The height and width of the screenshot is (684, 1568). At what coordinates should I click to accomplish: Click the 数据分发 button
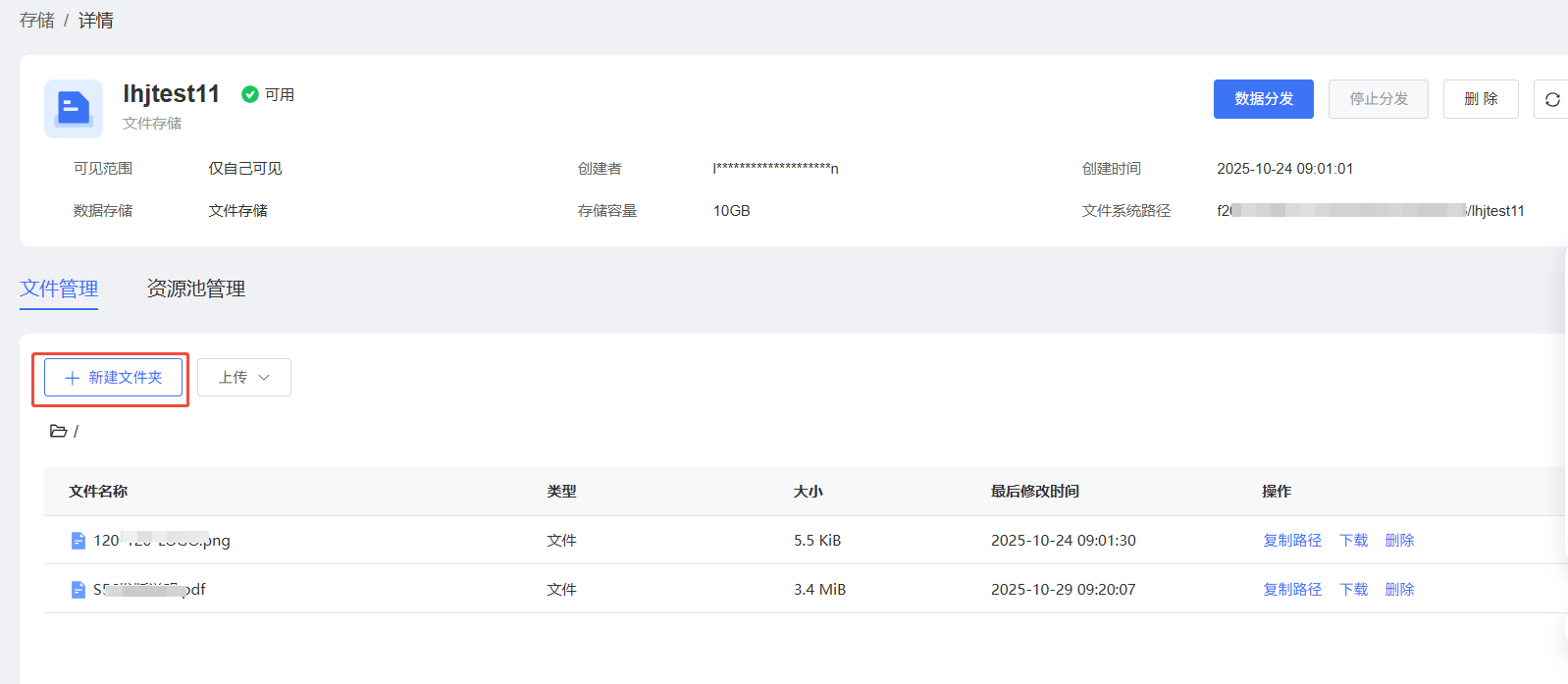tap(1263, 99)
